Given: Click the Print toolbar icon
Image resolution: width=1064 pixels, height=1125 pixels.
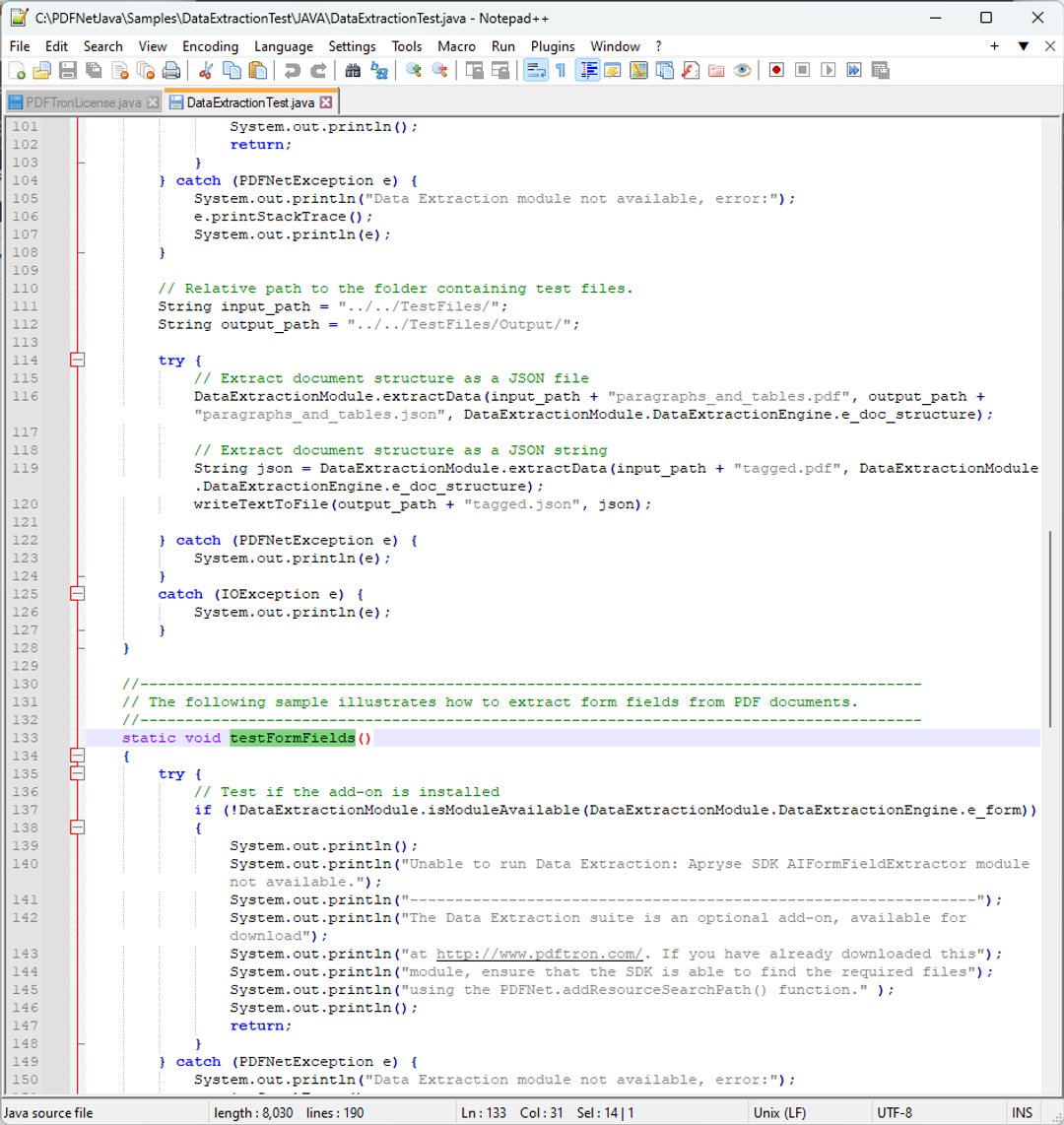Looking at the screenshot, I should (x=169, y=70).
